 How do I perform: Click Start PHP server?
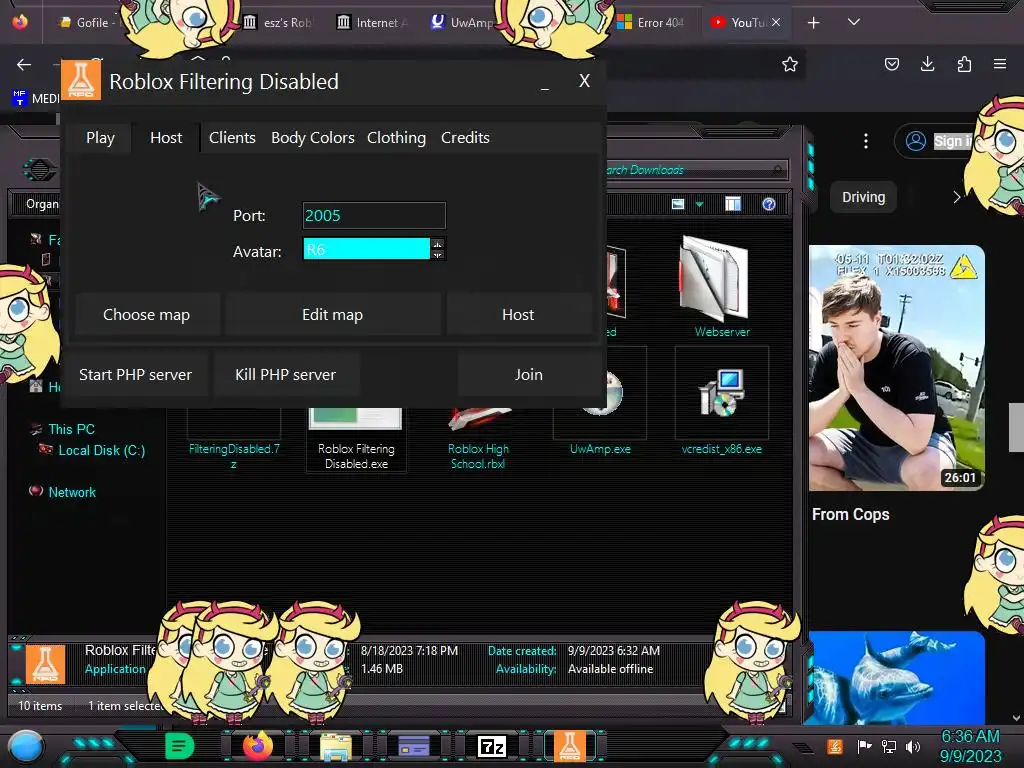click(135, 375)
